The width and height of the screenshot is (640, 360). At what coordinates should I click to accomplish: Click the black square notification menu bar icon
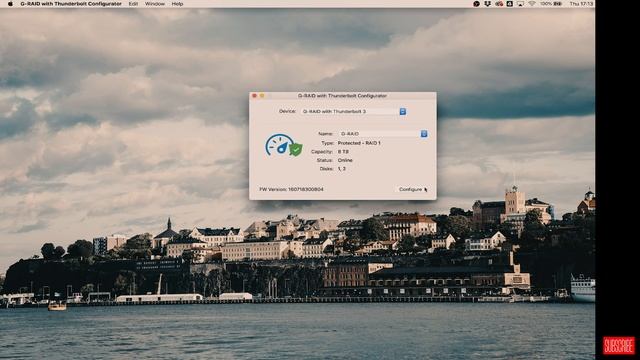[x=509, y=4]
